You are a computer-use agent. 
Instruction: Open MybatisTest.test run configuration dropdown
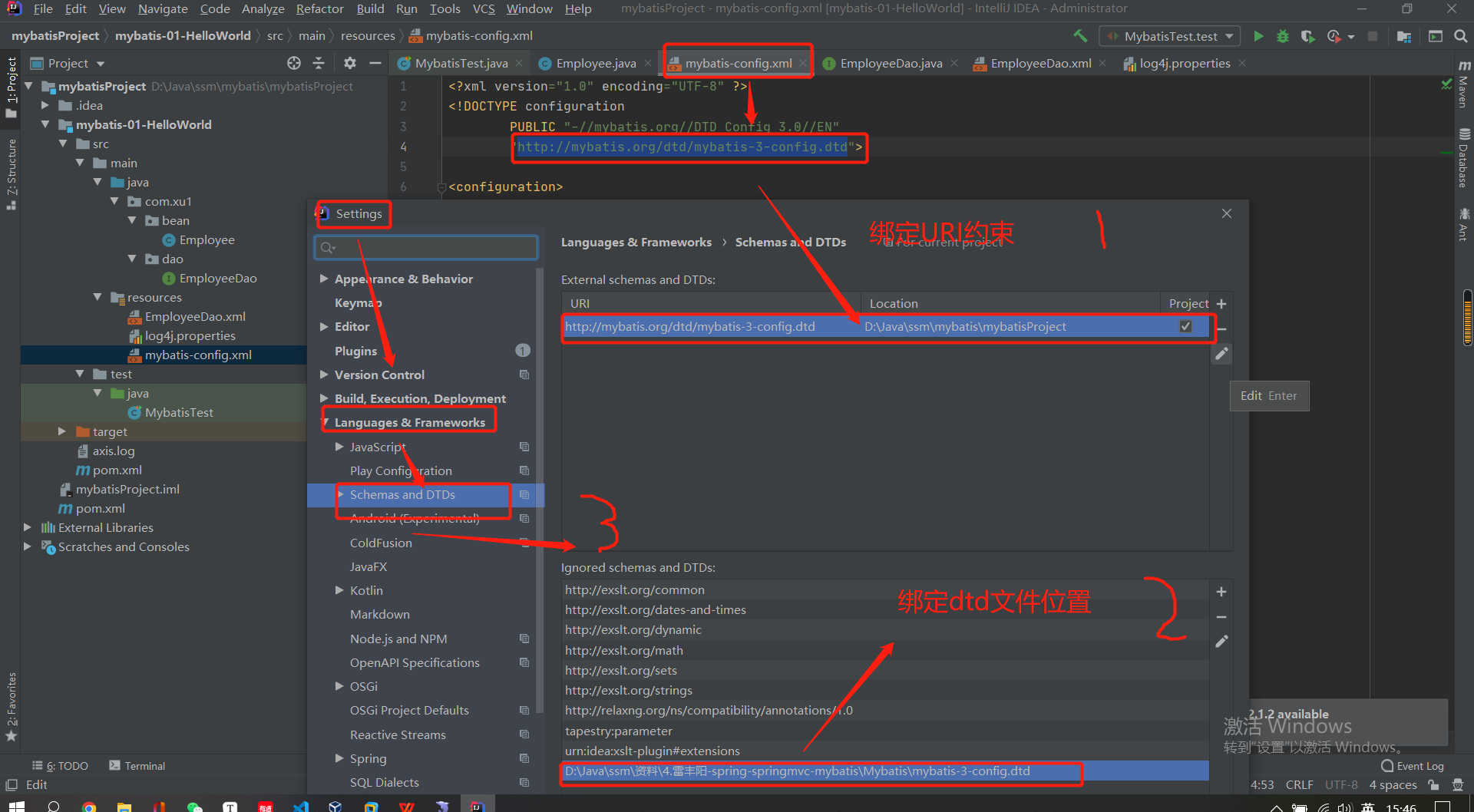[x=1171, y=36]
